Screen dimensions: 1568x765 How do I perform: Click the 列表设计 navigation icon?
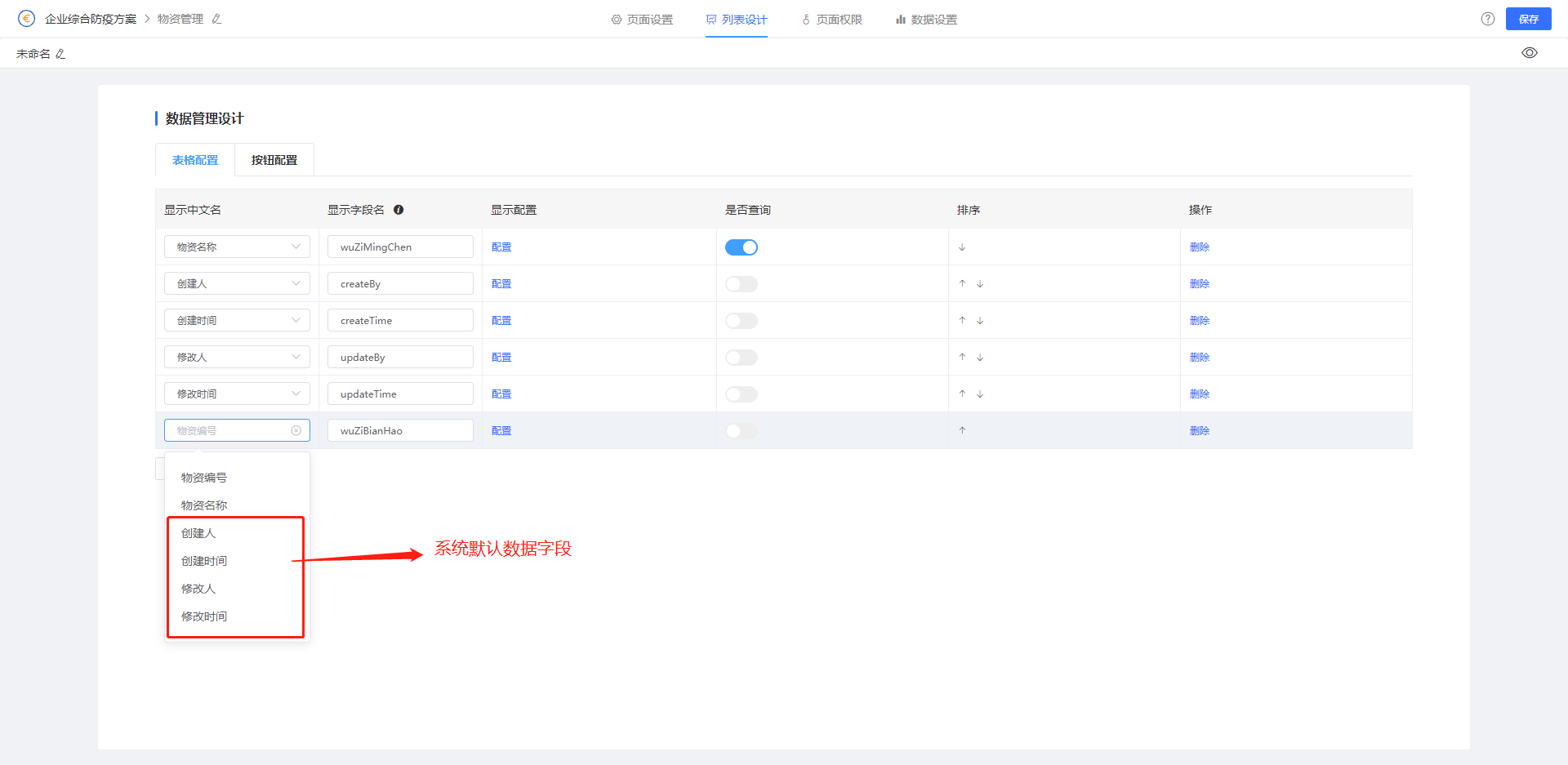(710, 19)
